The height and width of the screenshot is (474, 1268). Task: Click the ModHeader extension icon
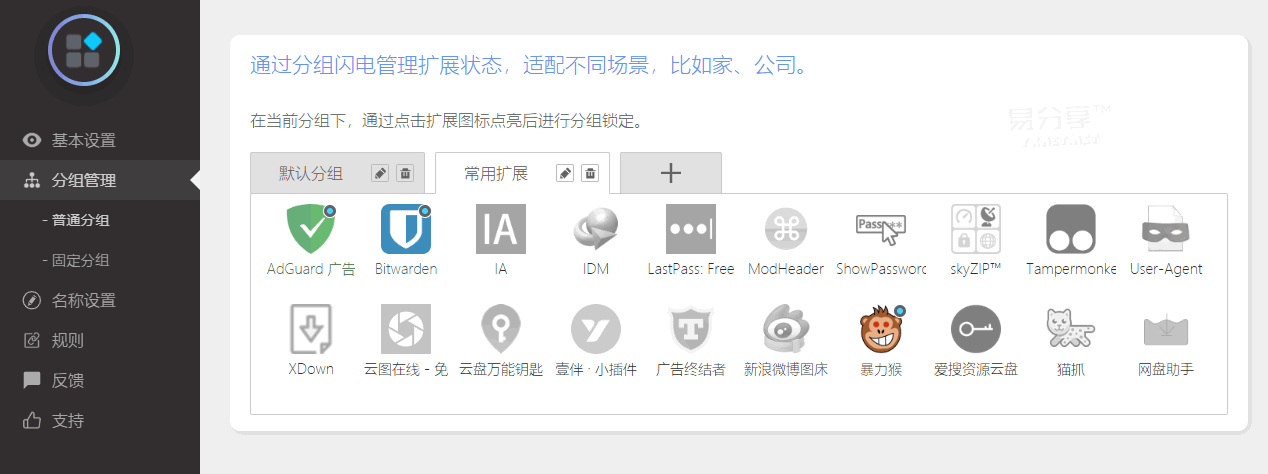786,229
